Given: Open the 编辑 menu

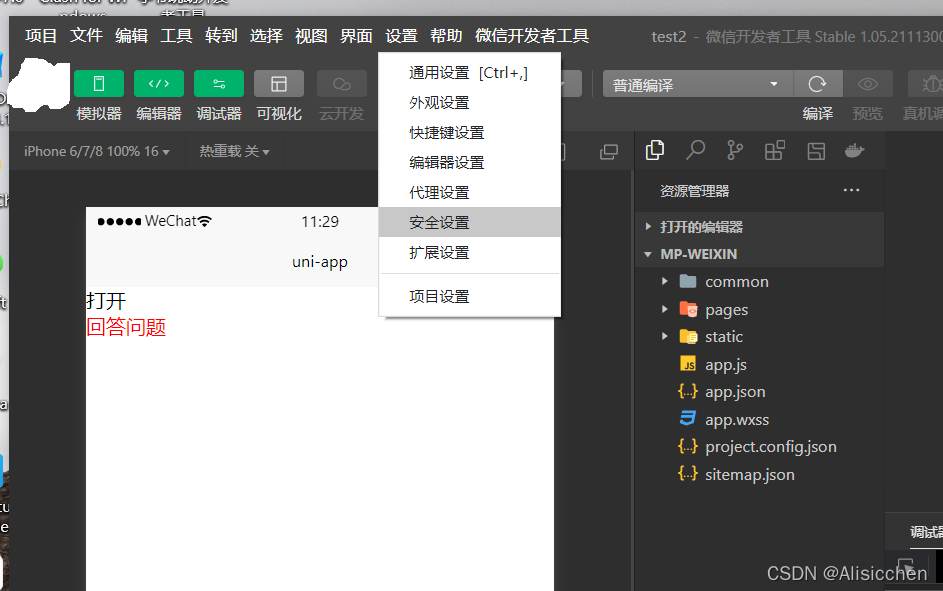Looking at the screenshot, I should (131, 36).
